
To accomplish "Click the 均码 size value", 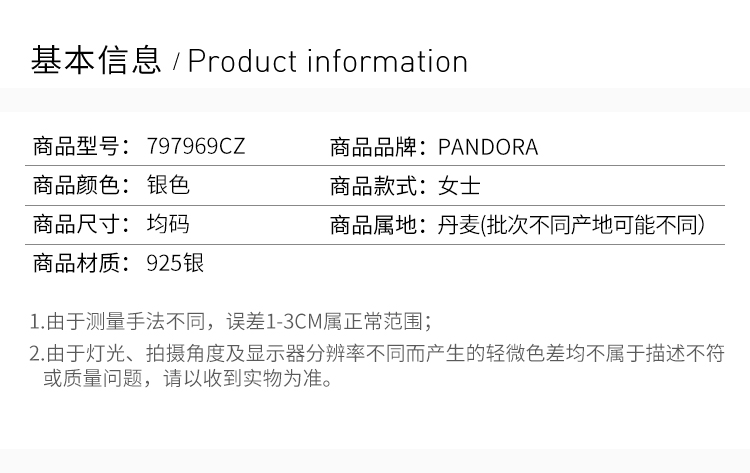I will (168, 225).
